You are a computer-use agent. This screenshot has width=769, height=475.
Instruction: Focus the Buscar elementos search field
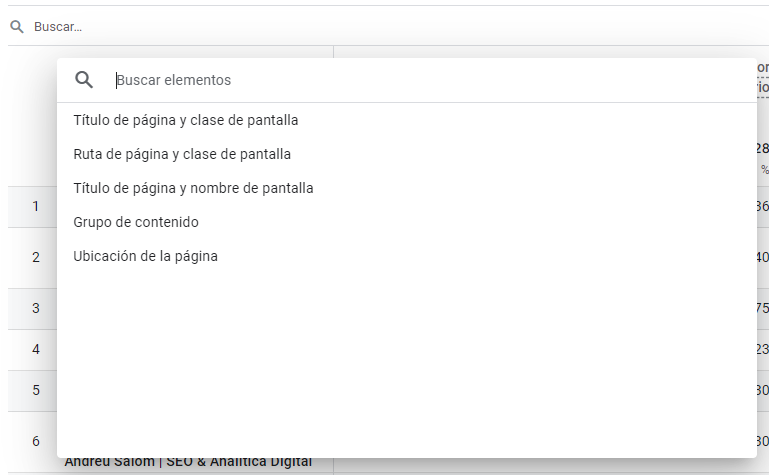click(432, 80)
